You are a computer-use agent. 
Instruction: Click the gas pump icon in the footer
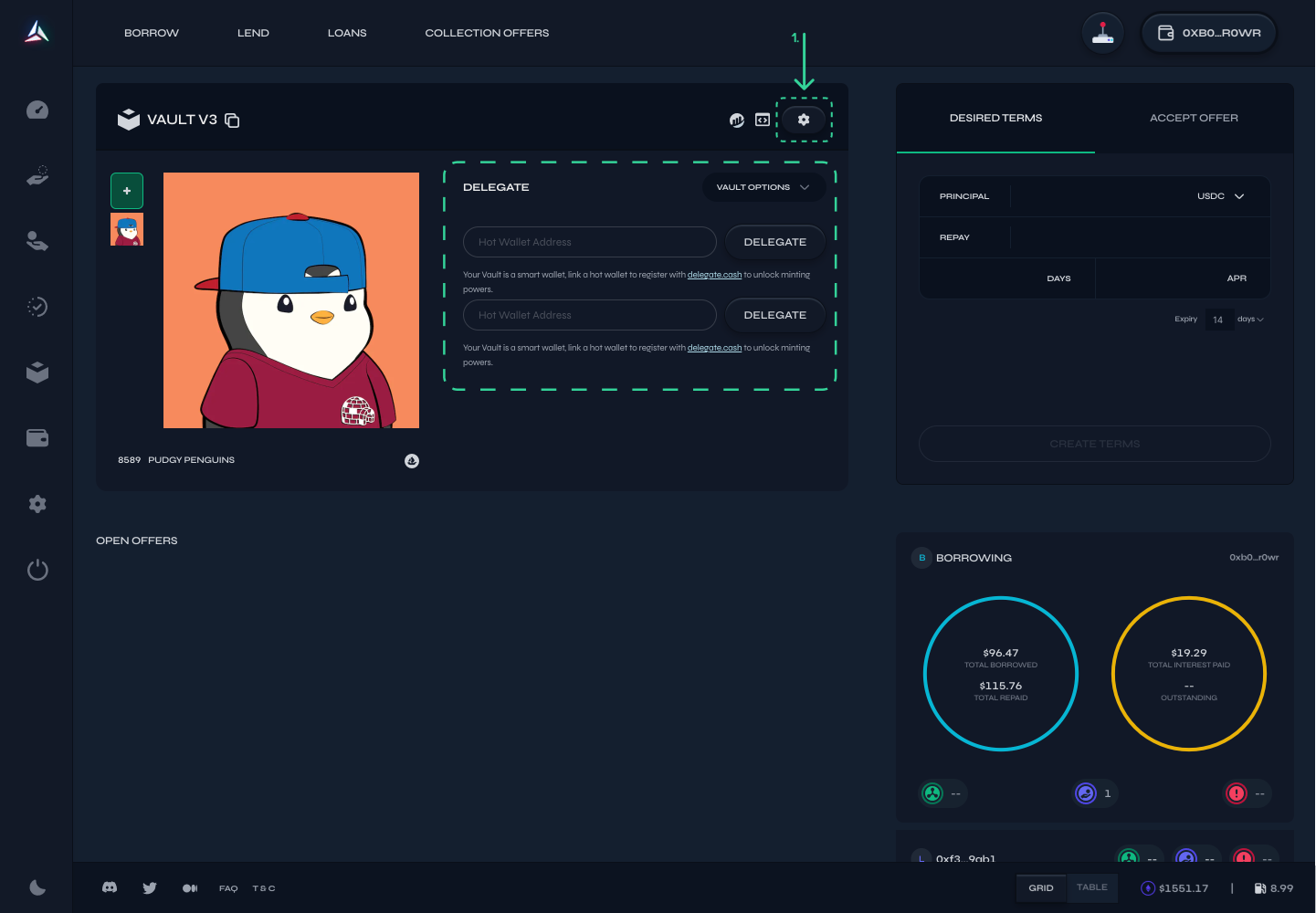[x=1260, y=888]
